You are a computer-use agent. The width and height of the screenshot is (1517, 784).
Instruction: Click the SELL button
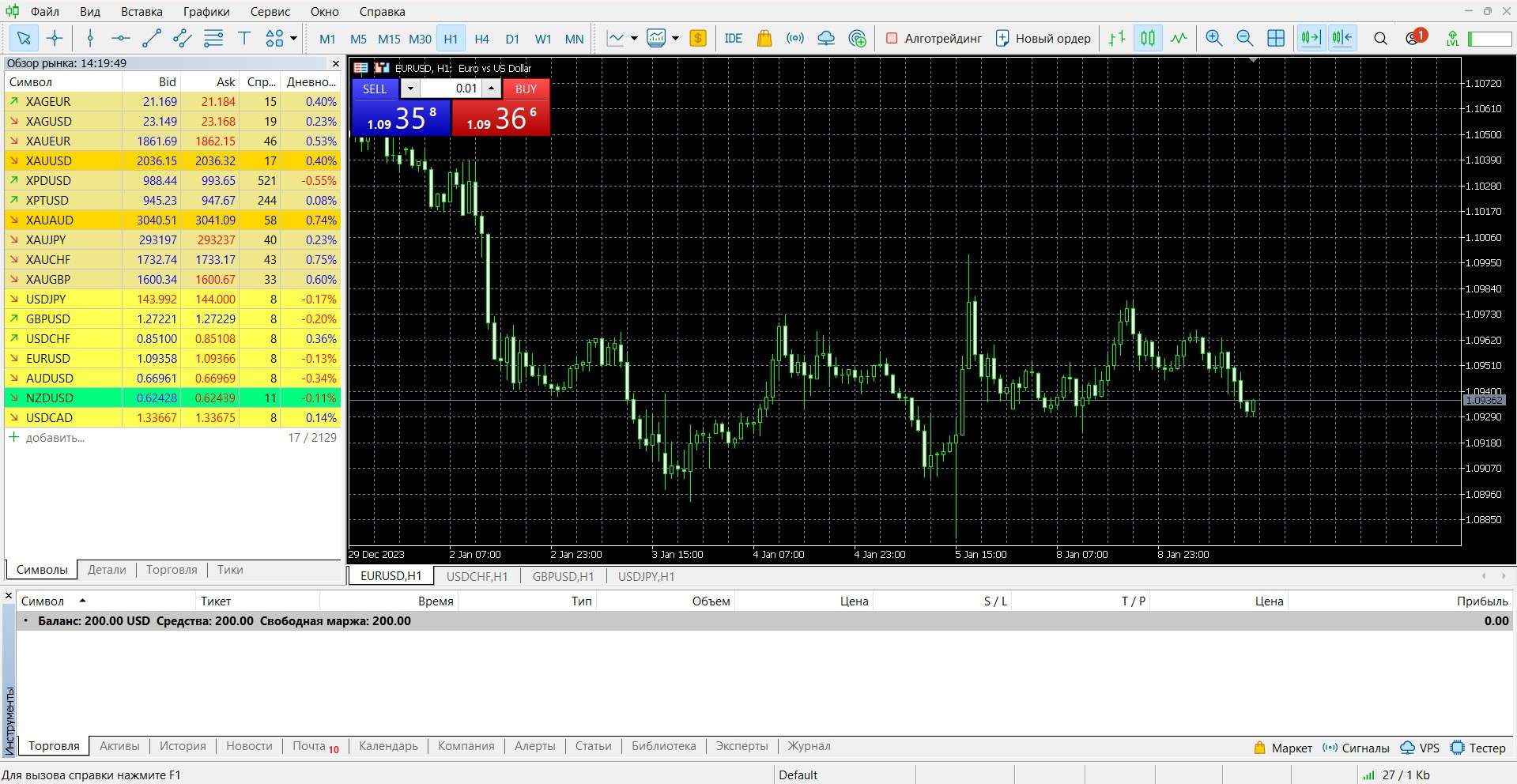[375, 89]
